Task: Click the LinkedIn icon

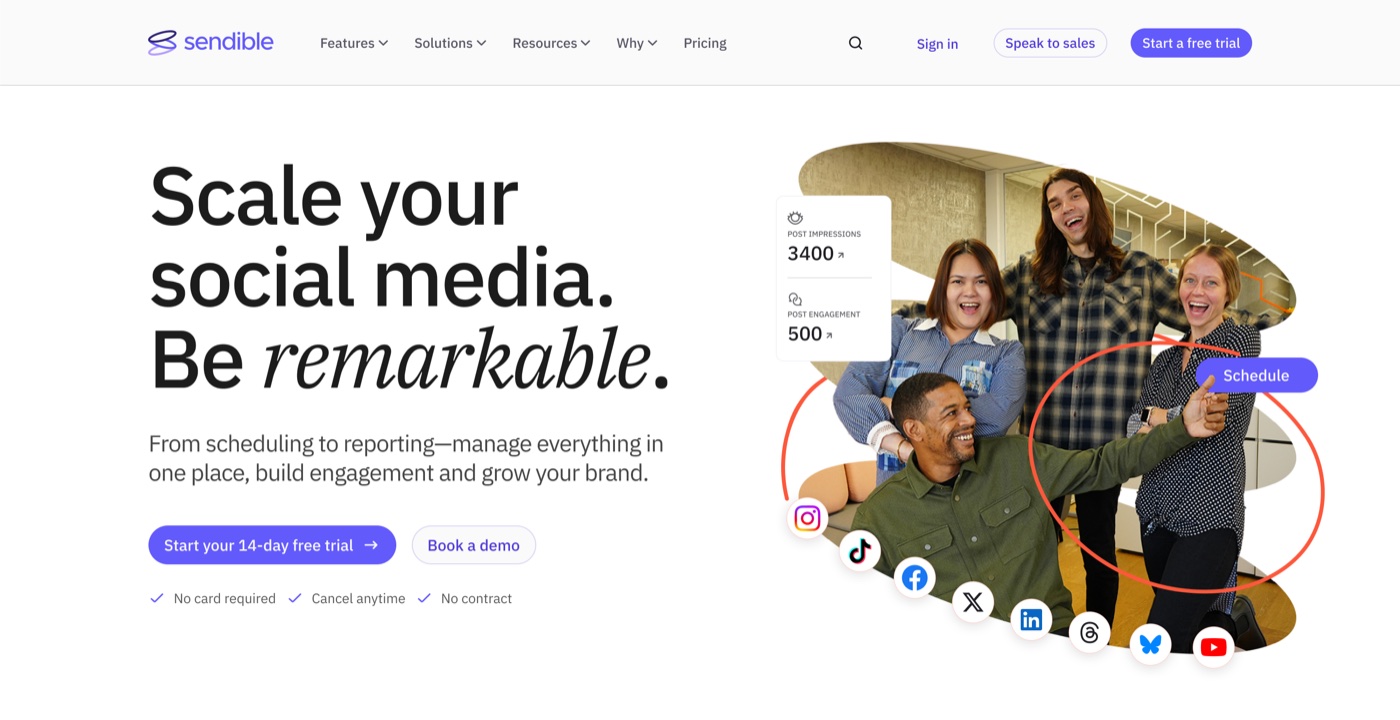Action: (1031, 620)
